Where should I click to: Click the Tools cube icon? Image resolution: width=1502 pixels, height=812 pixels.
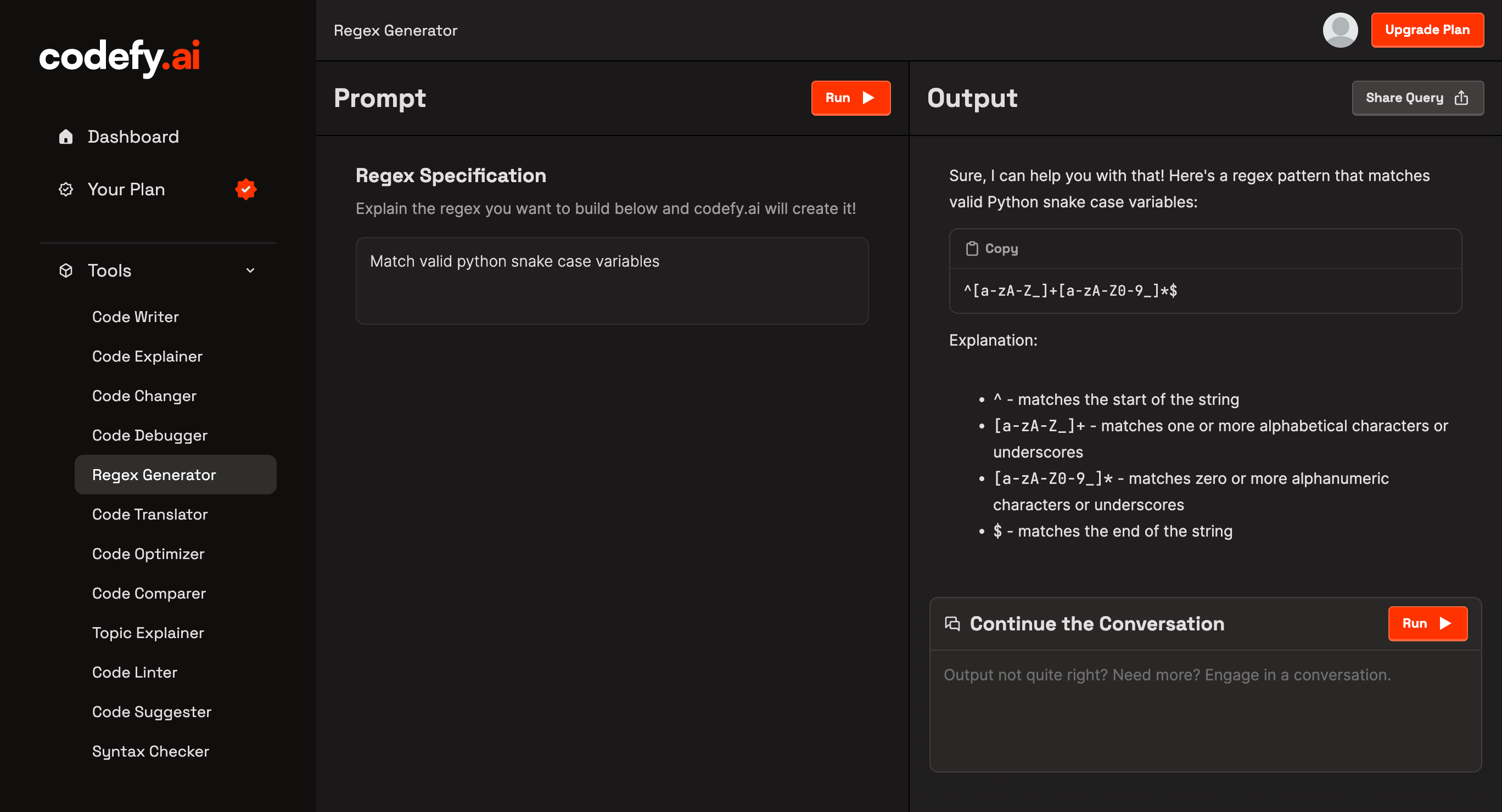click(x=66, y=270)
